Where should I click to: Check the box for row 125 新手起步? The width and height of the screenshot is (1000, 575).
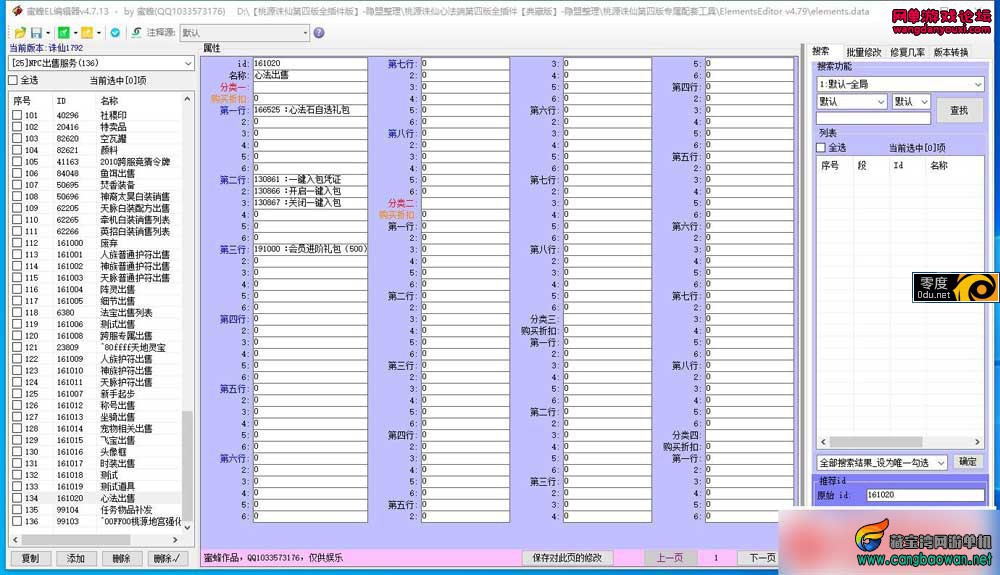(x=17, y=394)
